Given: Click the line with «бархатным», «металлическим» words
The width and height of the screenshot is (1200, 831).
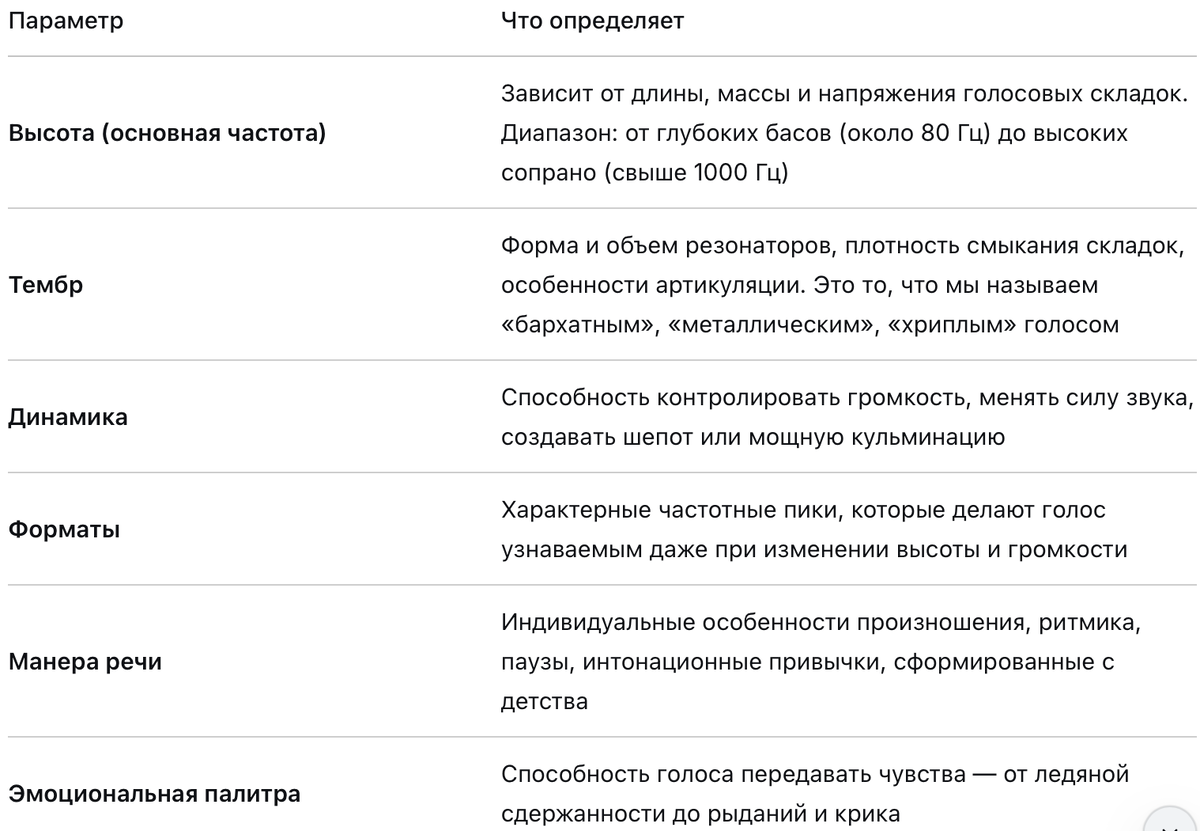Looking at the screenshot, I should 810,324.
